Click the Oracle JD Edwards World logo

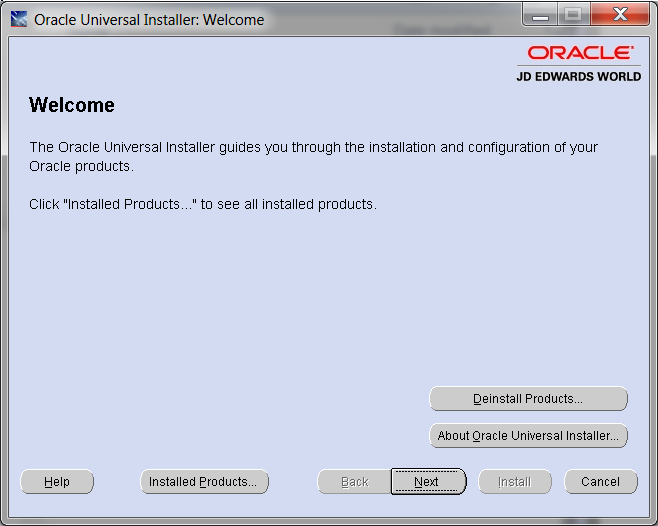579,64
